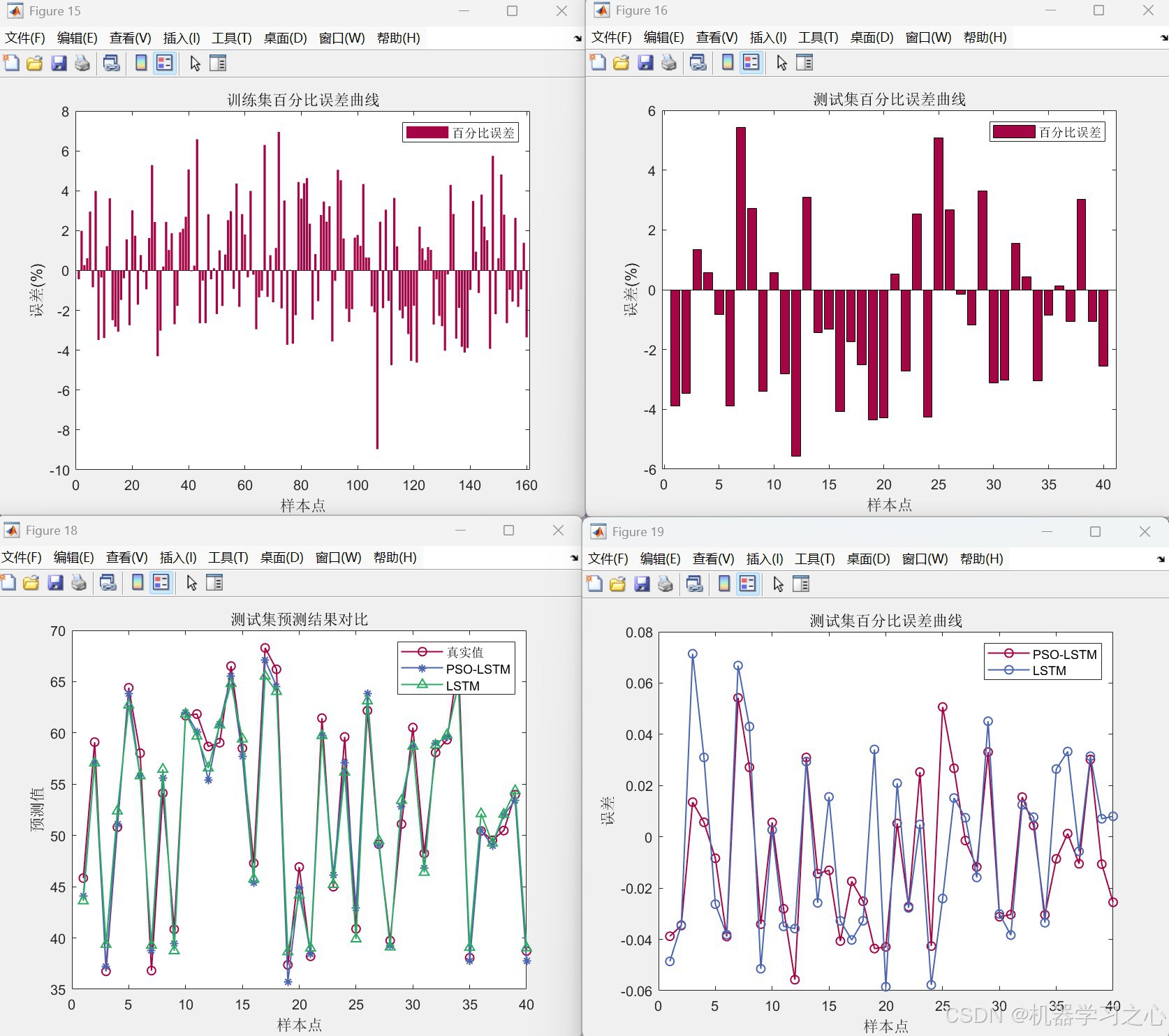Screen dimensions: 1169x1036
Task: Save Figure 15 using the floppy disk icon
Action: (59, 64)
